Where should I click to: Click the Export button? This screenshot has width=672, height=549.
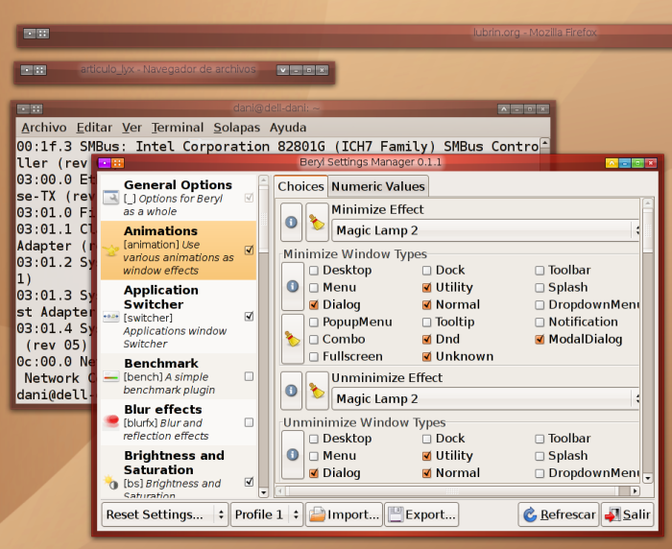coord(422,515)
